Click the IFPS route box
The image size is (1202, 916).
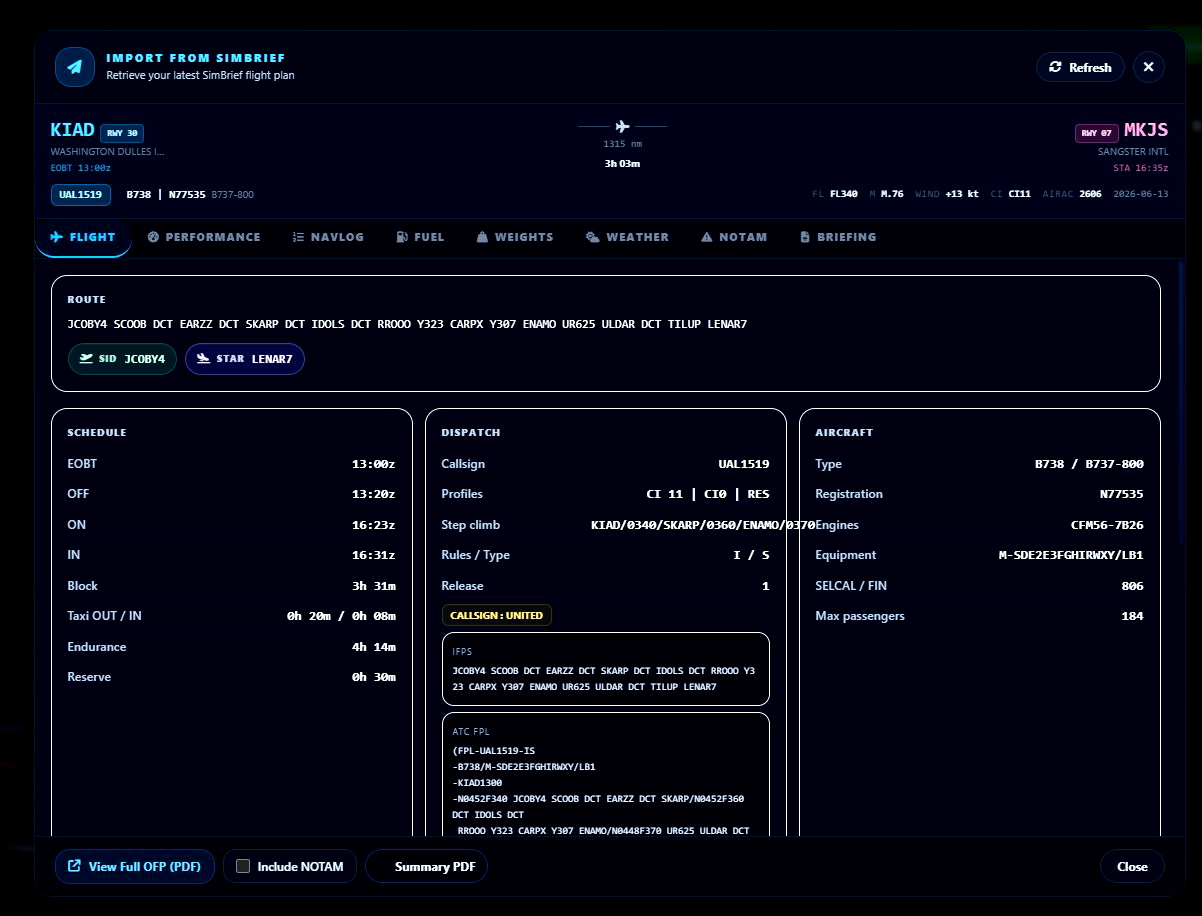click(606, 669)
